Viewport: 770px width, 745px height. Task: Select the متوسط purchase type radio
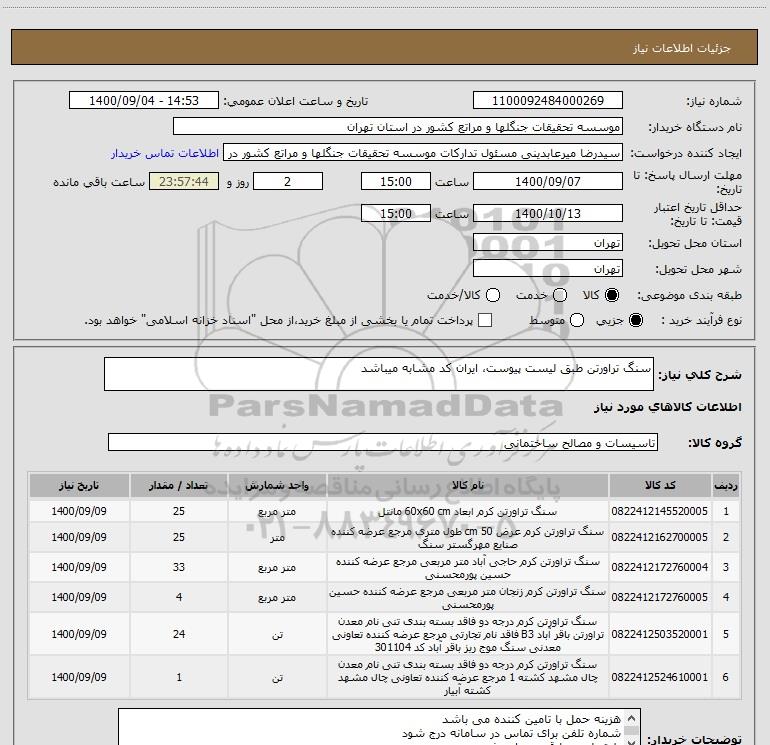tap(577, 320)
